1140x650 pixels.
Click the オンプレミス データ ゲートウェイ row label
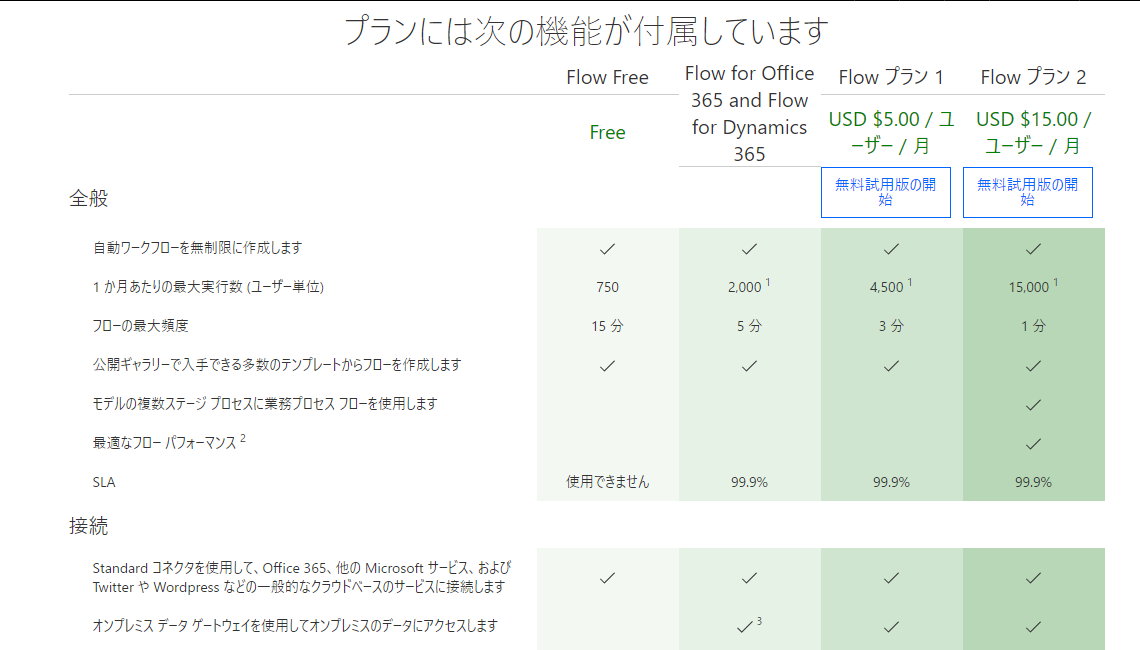click(295, 626)
